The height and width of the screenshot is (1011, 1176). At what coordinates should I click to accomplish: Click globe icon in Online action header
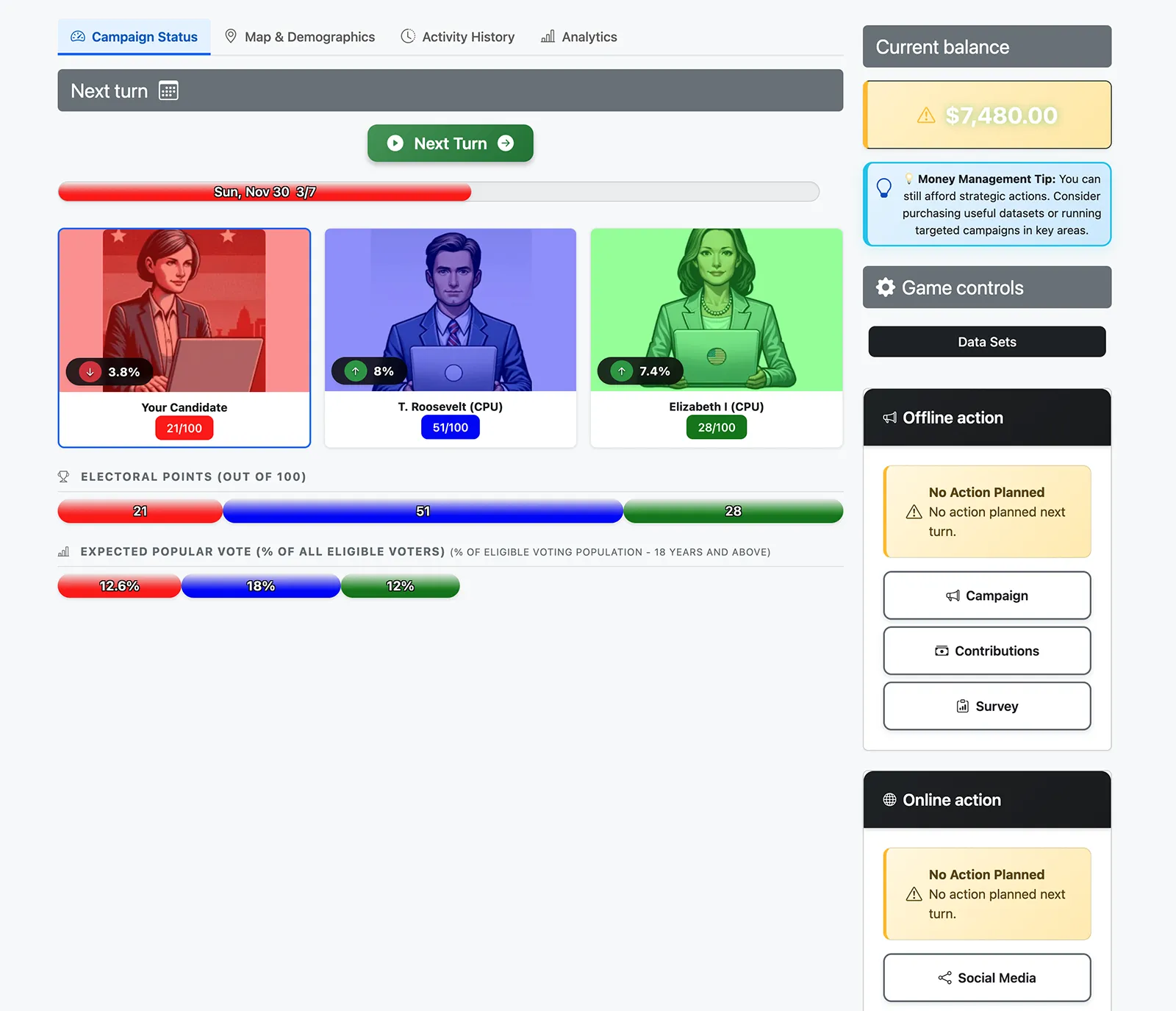[890, 800]
